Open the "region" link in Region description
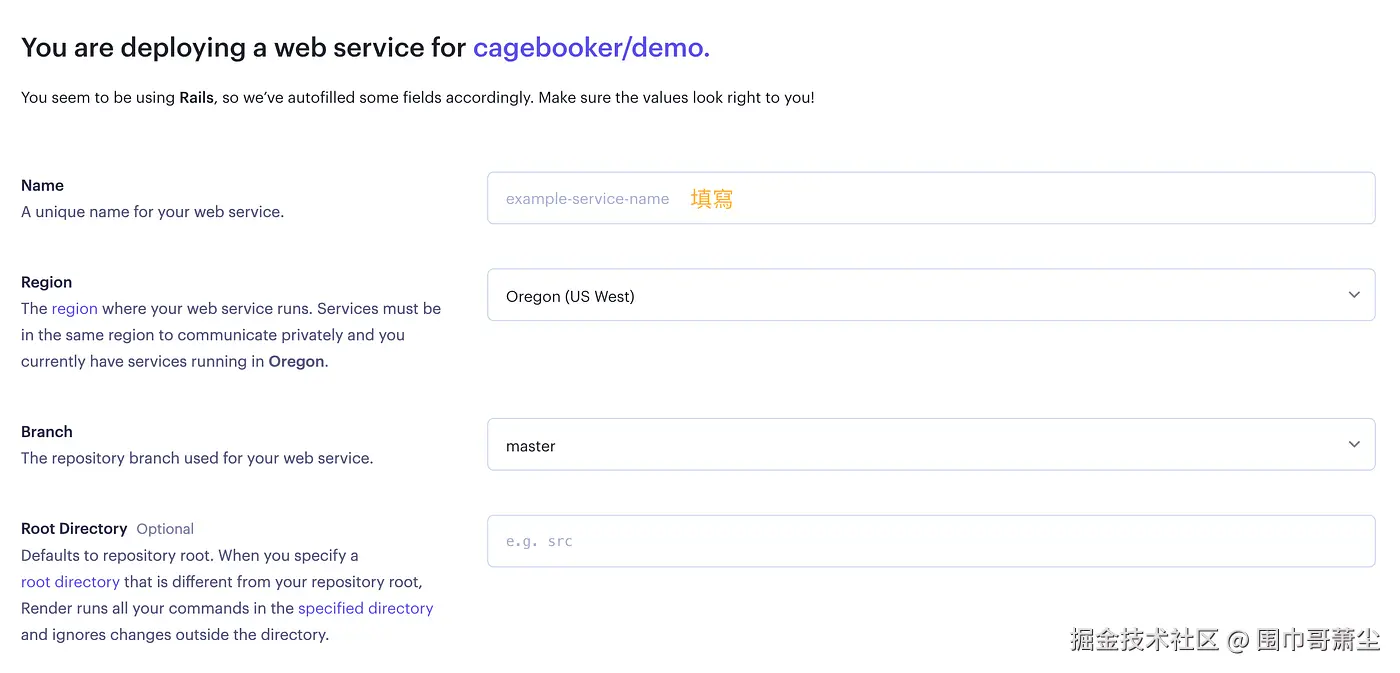 75,309
